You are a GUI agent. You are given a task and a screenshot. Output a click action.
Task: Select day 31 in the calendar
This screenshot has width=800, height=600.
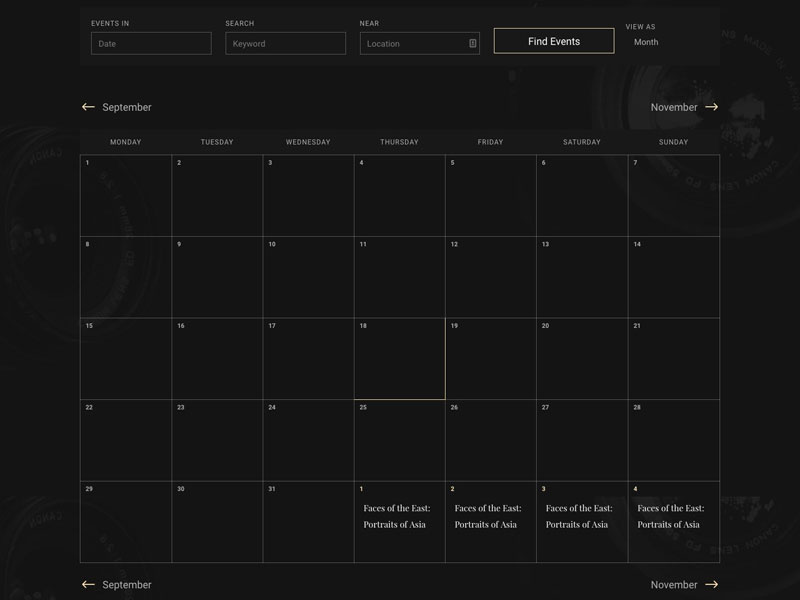click(x=308, y=522)
